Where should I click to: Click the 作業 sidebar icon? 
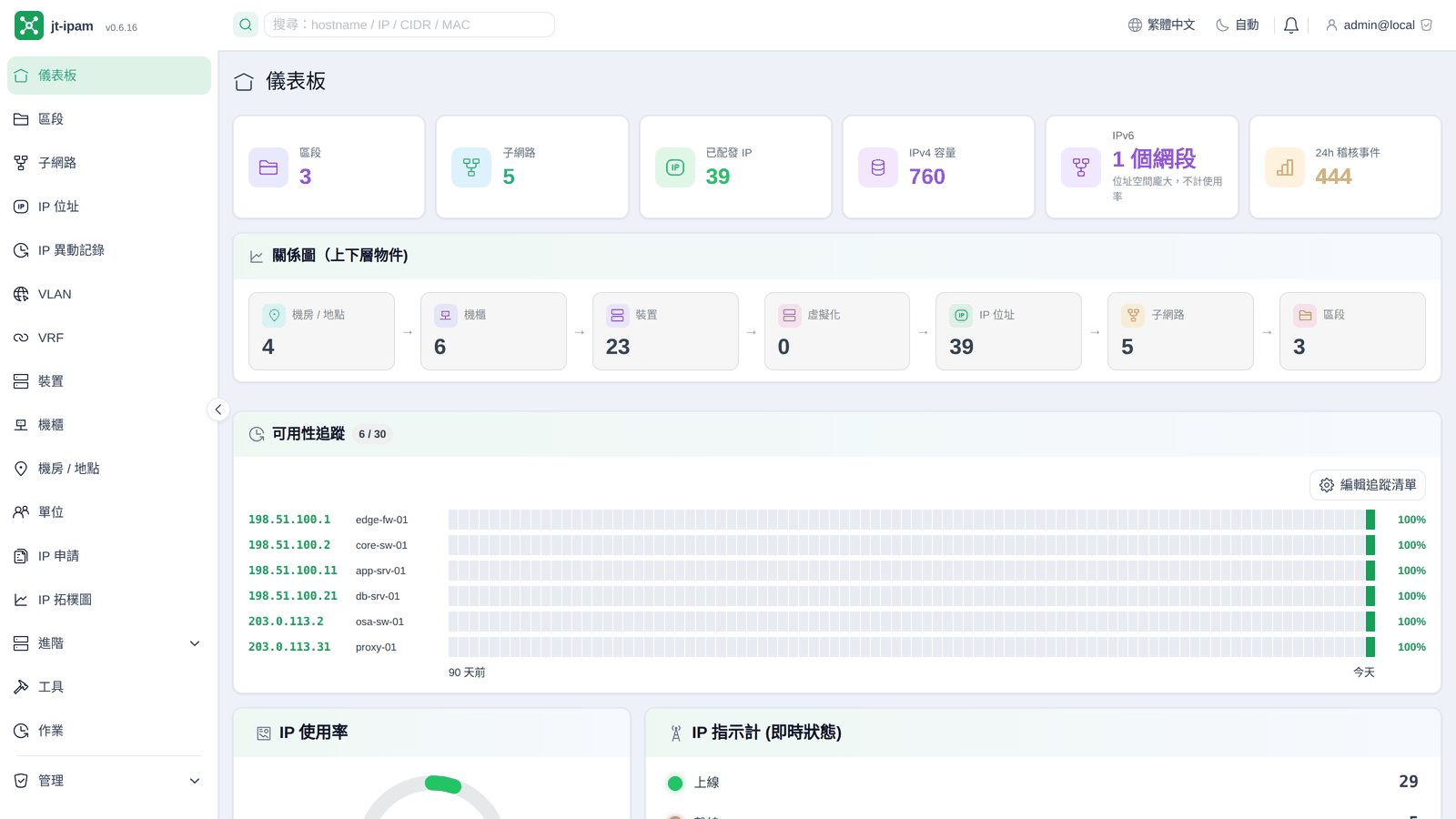pos(21,731)
